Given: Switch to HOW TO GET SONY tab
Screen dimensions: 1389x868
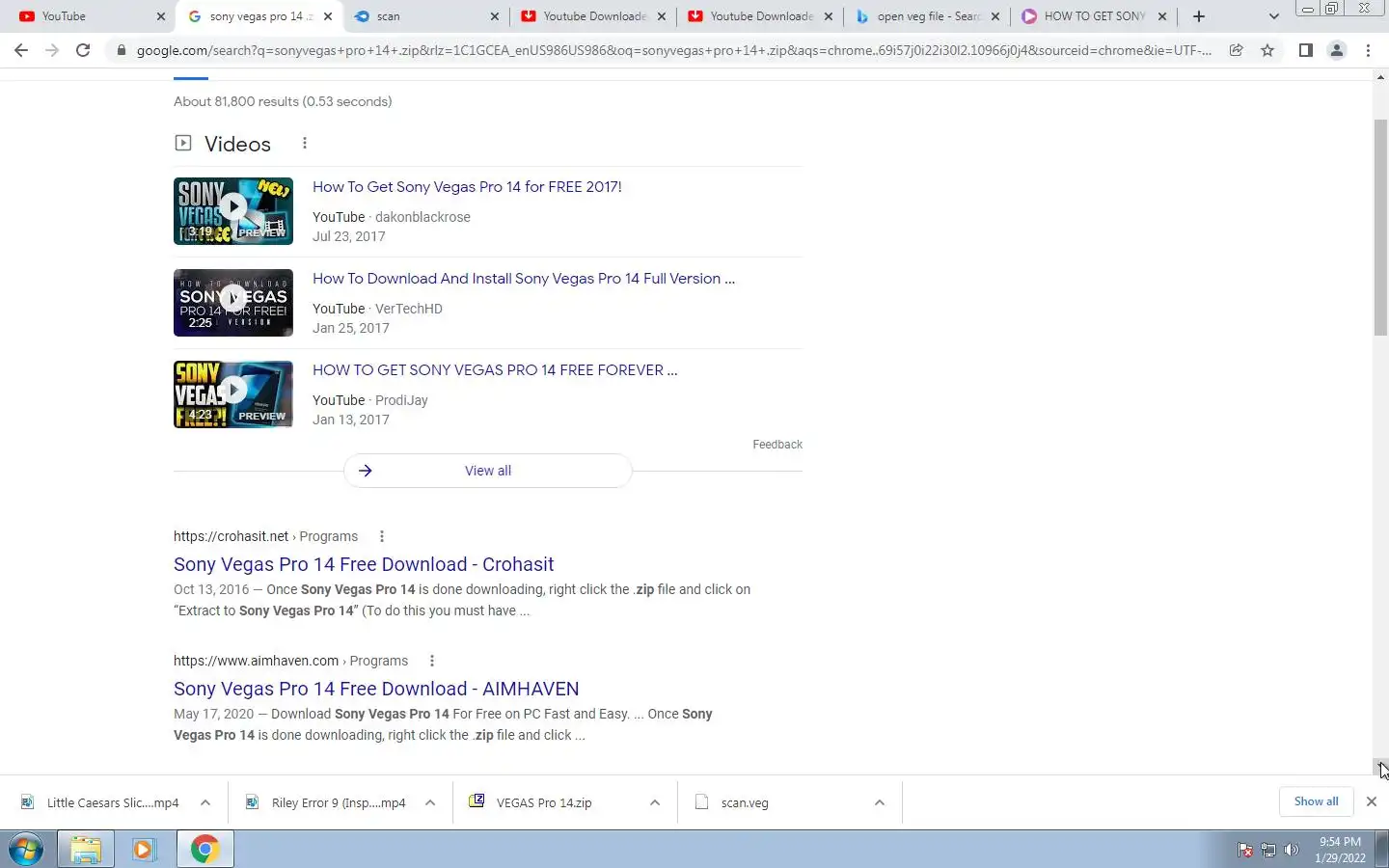Looking at the screenshot, I should point(1092,16).
